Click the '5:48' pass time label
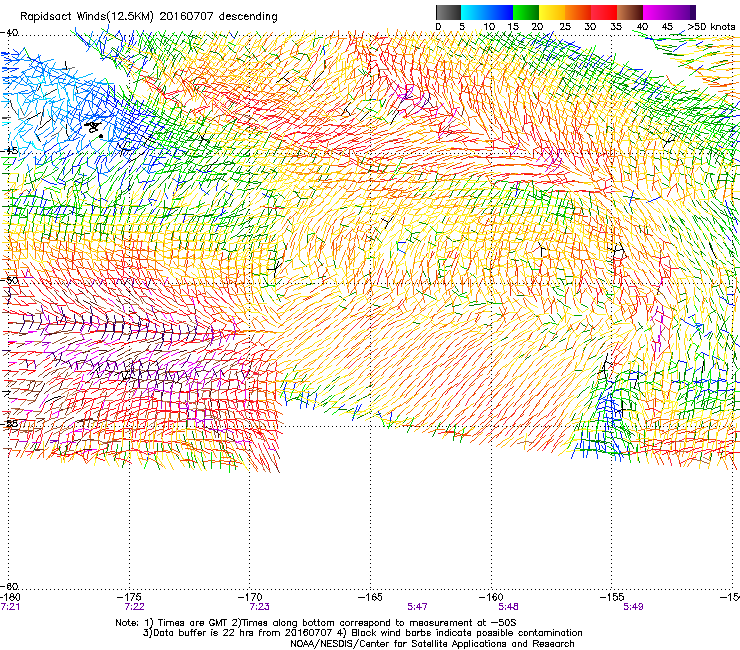 (x=508, y=607)
